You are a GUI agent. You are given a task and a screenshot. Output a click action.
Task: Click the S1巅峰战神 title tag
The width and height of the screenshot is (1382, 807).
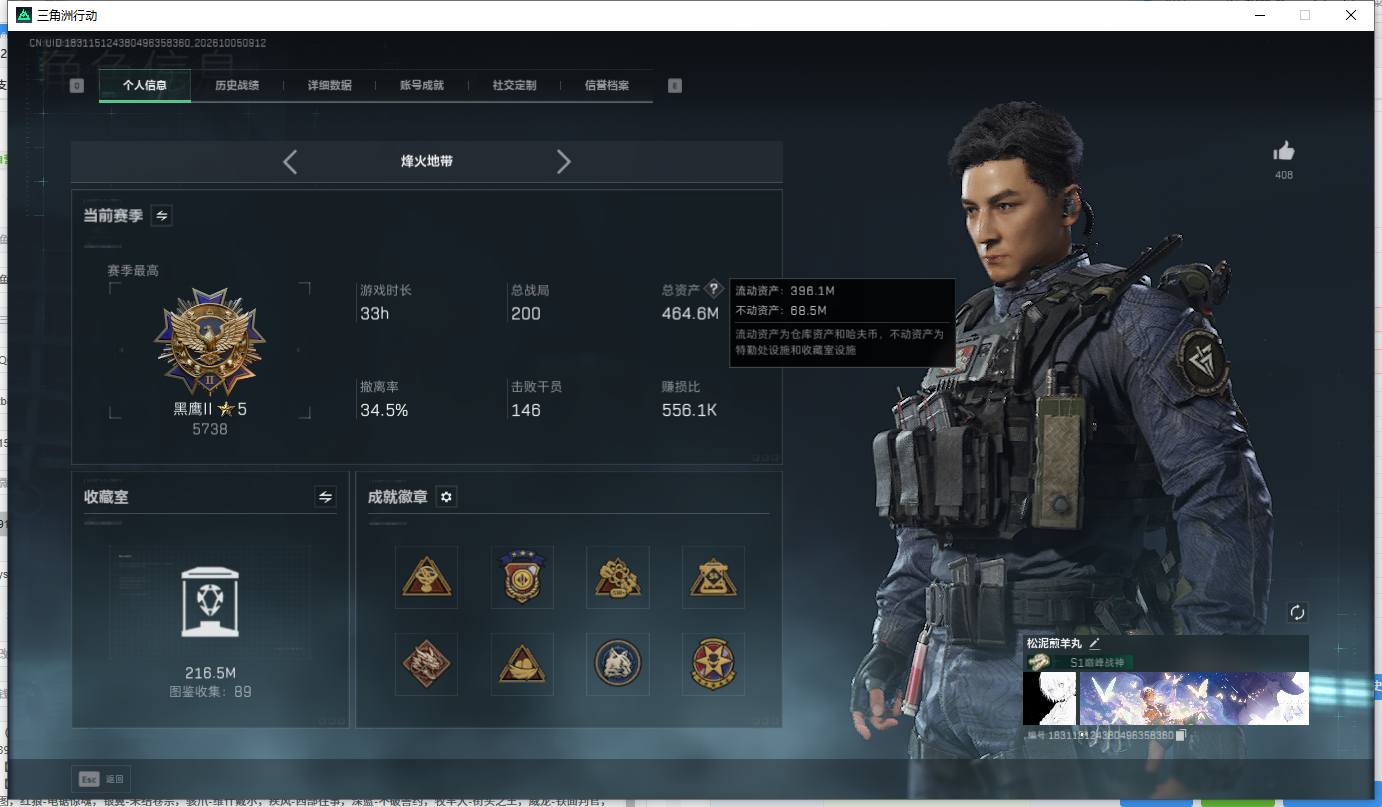point(1098,662)
